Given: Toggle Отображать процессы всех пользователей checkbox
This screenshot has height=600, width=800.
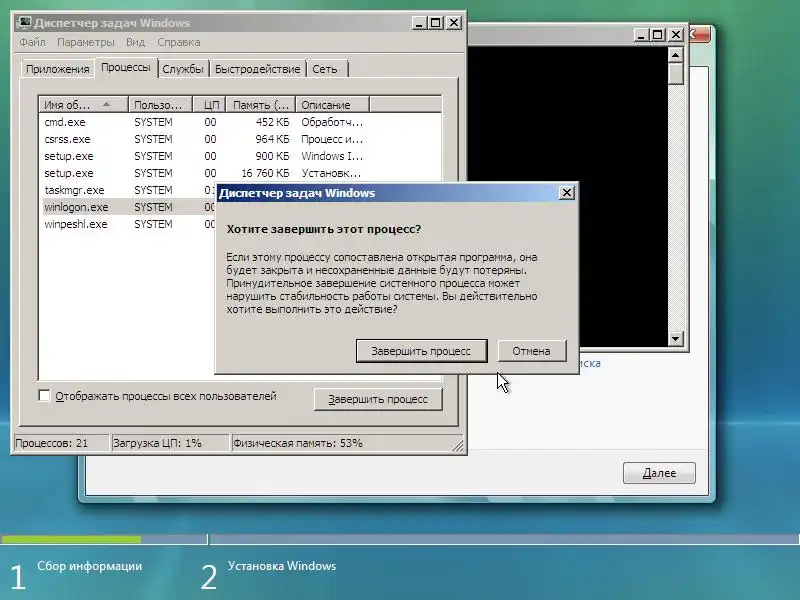Looking at the screenshot, I should [x=45, y=395].
